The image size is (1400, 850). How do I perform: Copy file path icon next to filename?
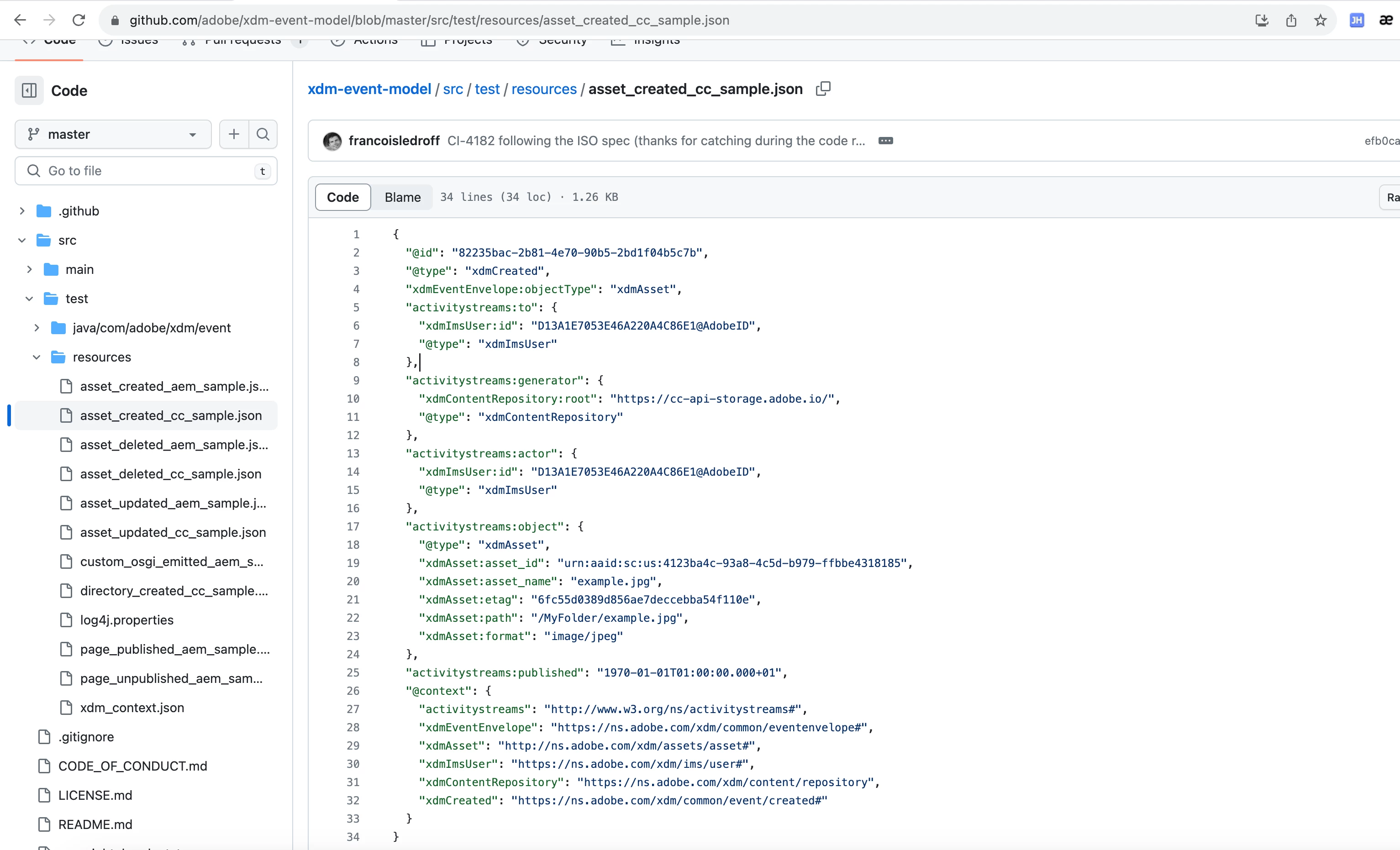pyautogui.click(x=823, y=89)
